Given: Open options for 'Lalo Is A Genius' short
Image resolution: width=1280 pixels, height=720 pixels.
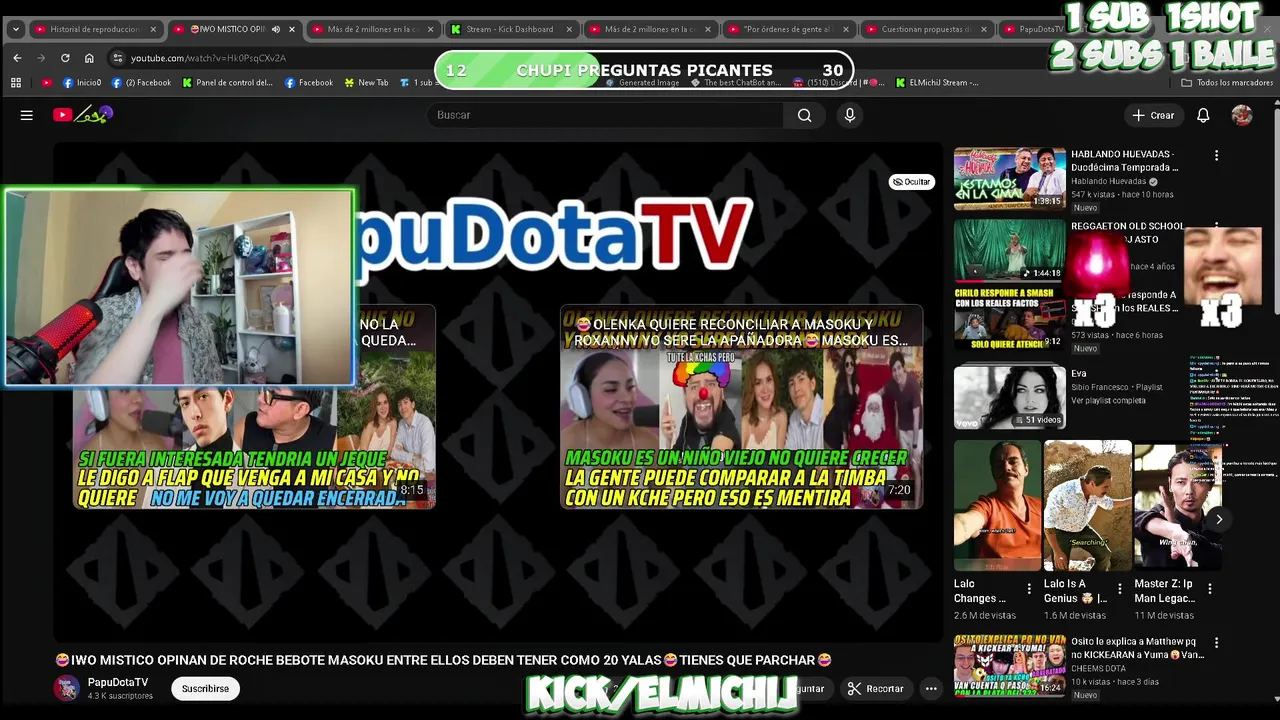Looking at the screenshot, I should [x=1119, y=589].
